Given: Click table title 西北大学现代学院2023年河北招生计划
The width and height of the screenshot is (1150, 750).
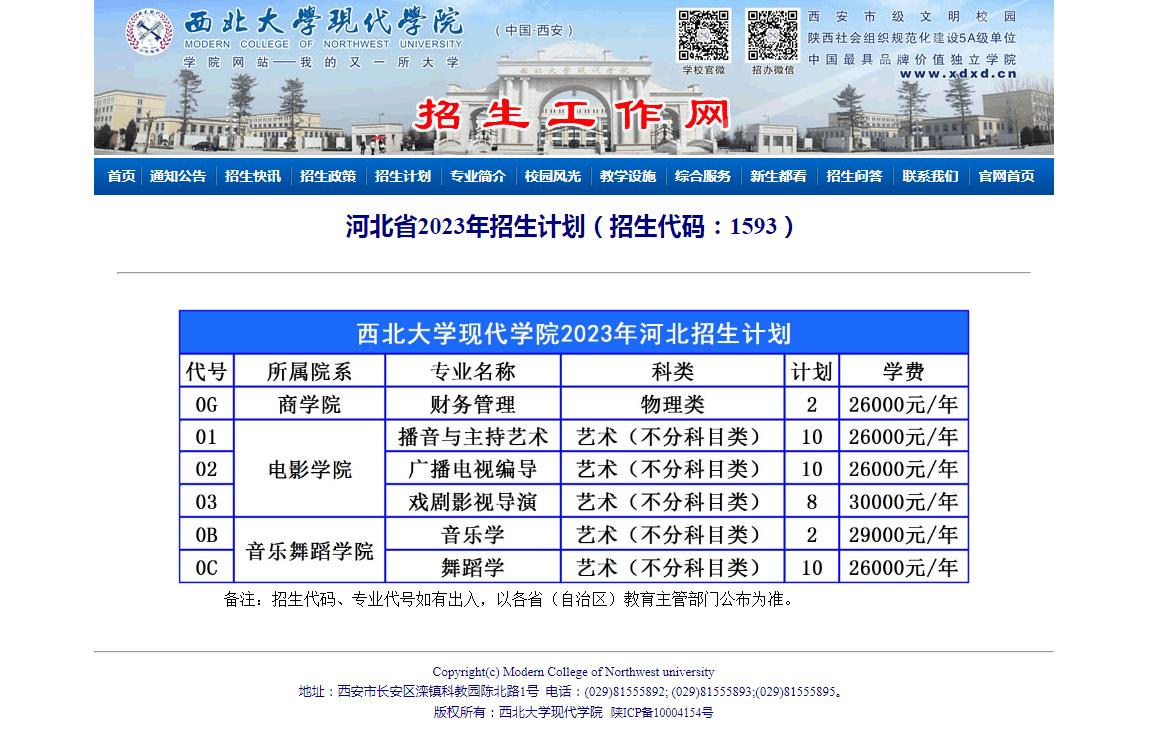Looking at the screenshot, I should pyautogui.click(x=574, y=334).
